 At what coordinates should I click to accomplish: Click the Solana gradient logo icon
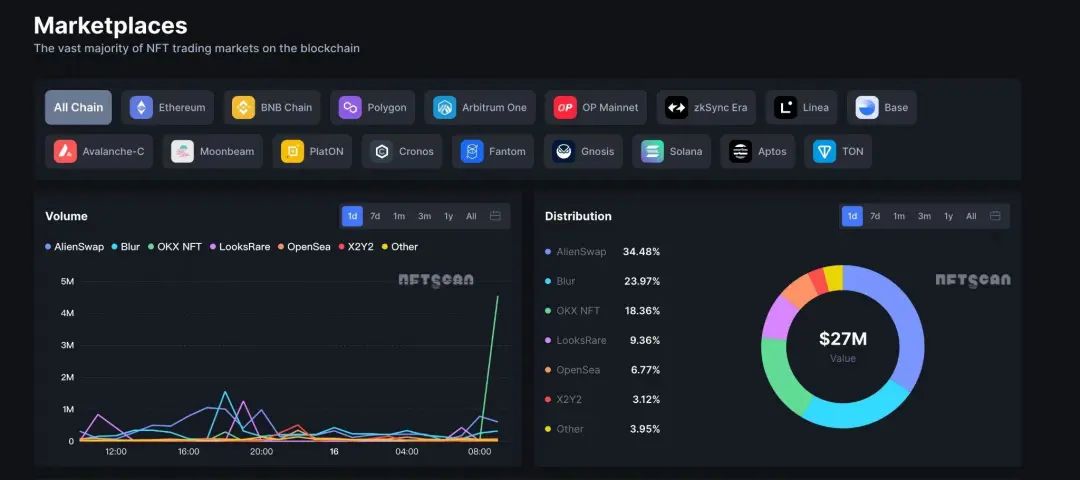coord(652,152)
